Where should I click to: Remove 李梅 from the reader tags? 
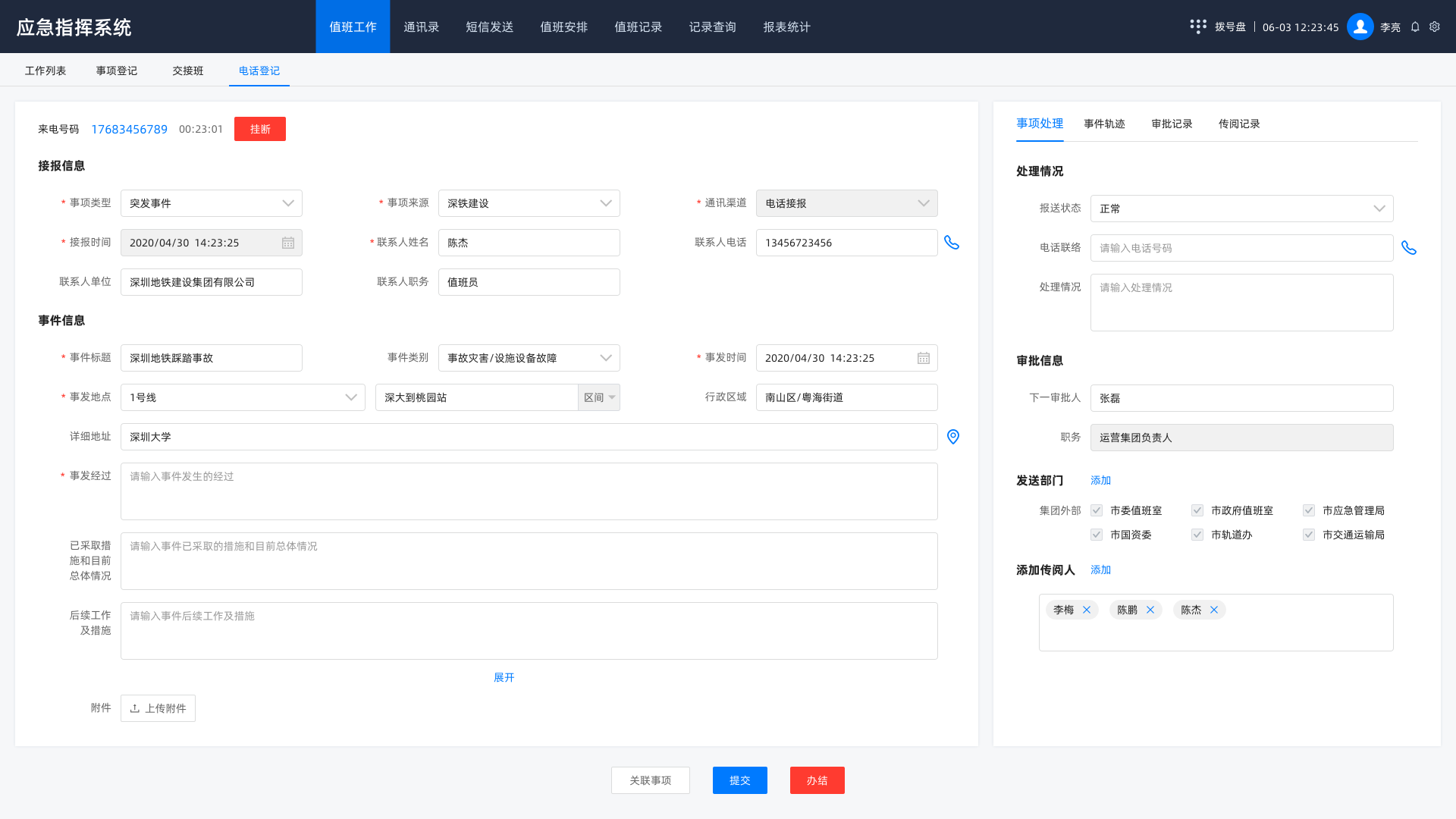click(1087, 610)
